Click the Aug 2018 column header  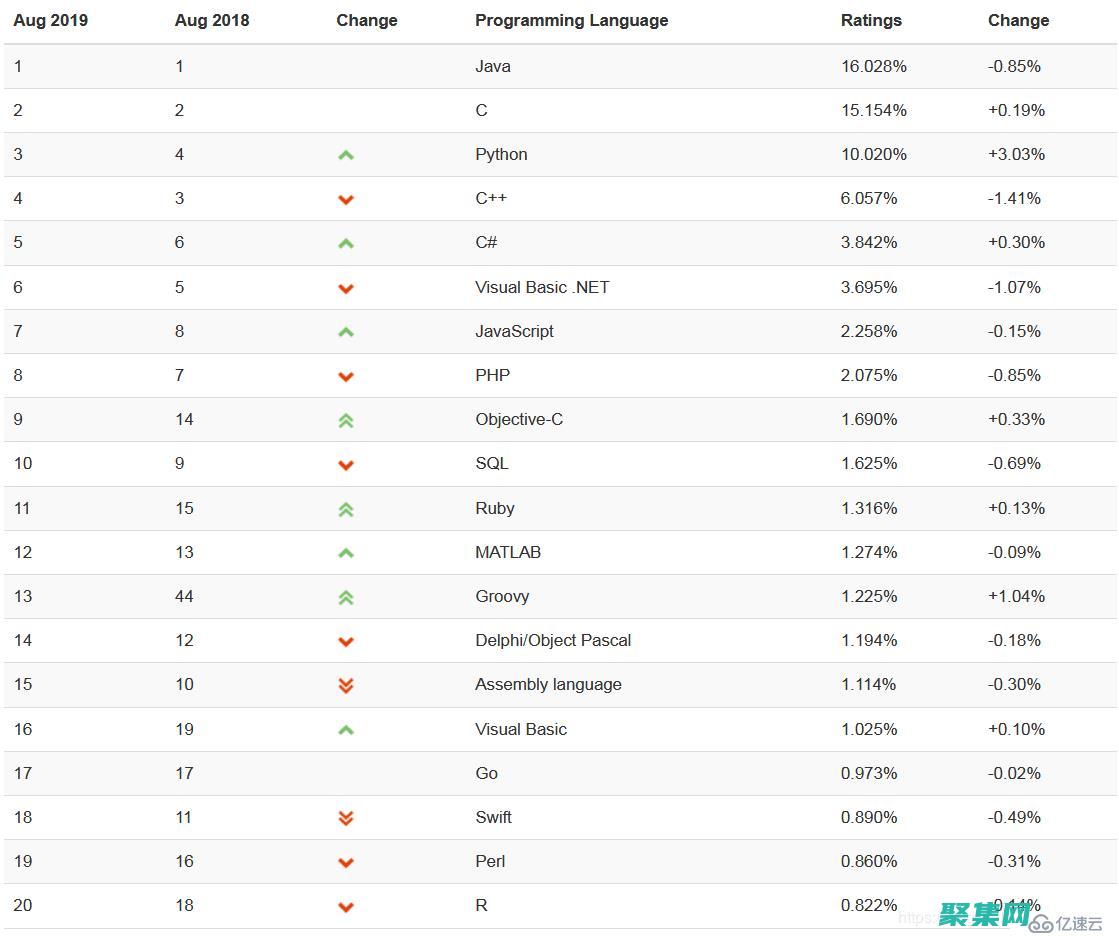click(212, 20)
